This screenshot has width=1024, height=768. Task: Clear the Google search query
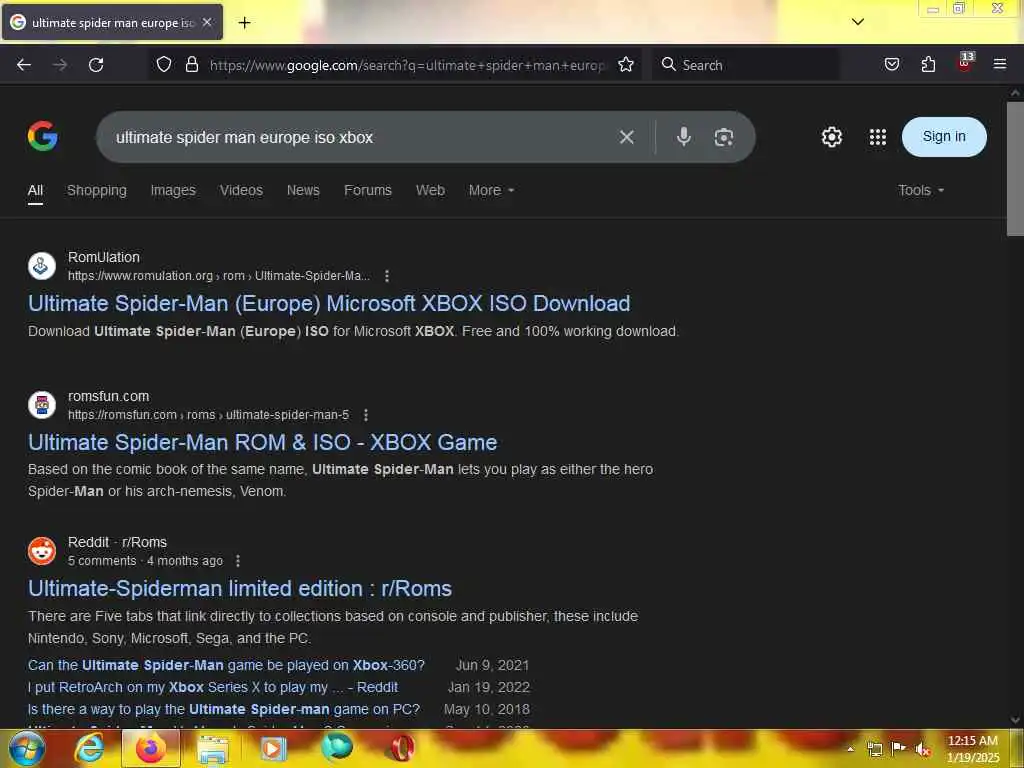click(626, 137)
